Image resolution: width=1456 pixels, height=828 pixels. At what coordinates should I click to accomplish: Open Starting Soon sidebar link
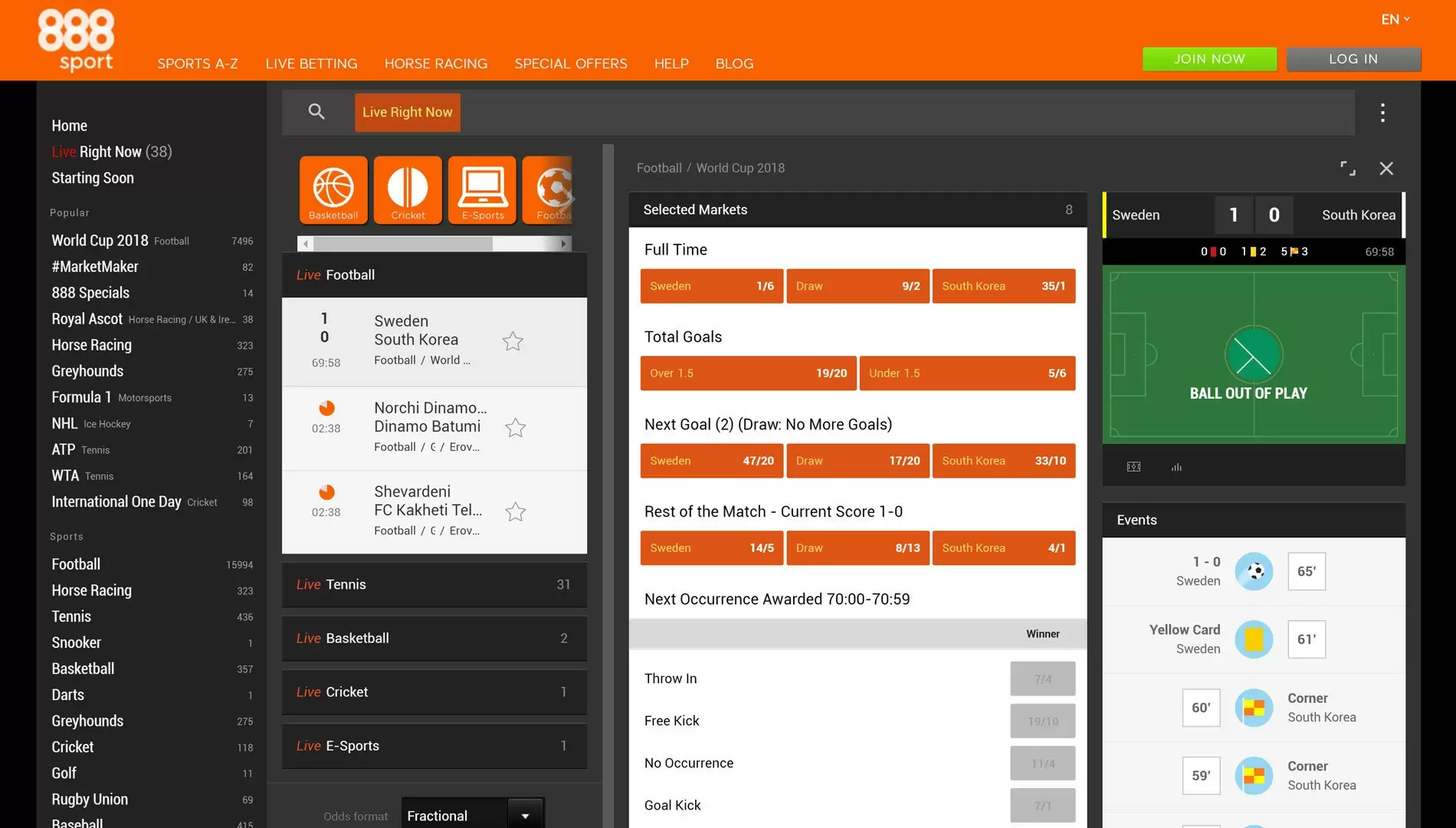coord(93,178)
